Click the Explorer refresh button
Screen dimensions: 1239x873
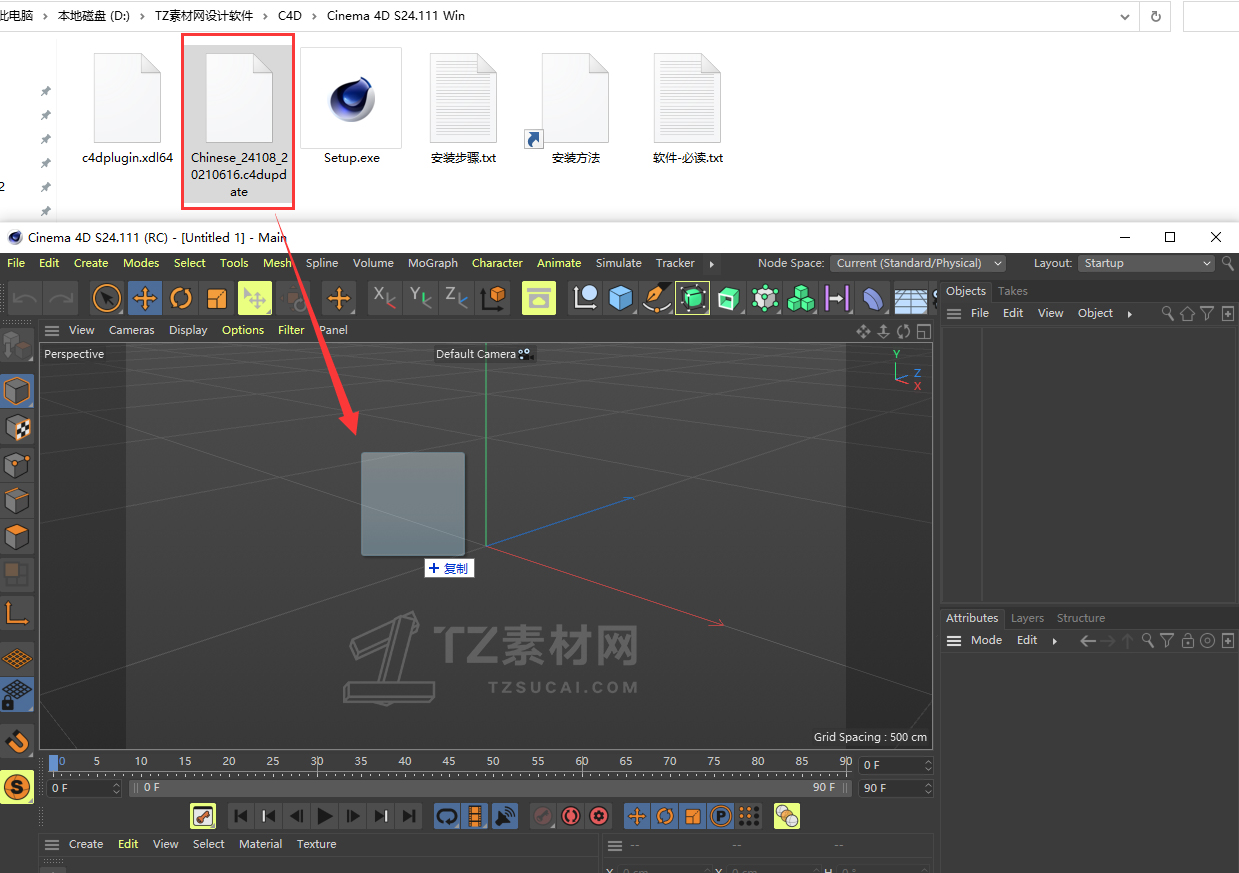pyautogui.click(x=1156, y=16)
